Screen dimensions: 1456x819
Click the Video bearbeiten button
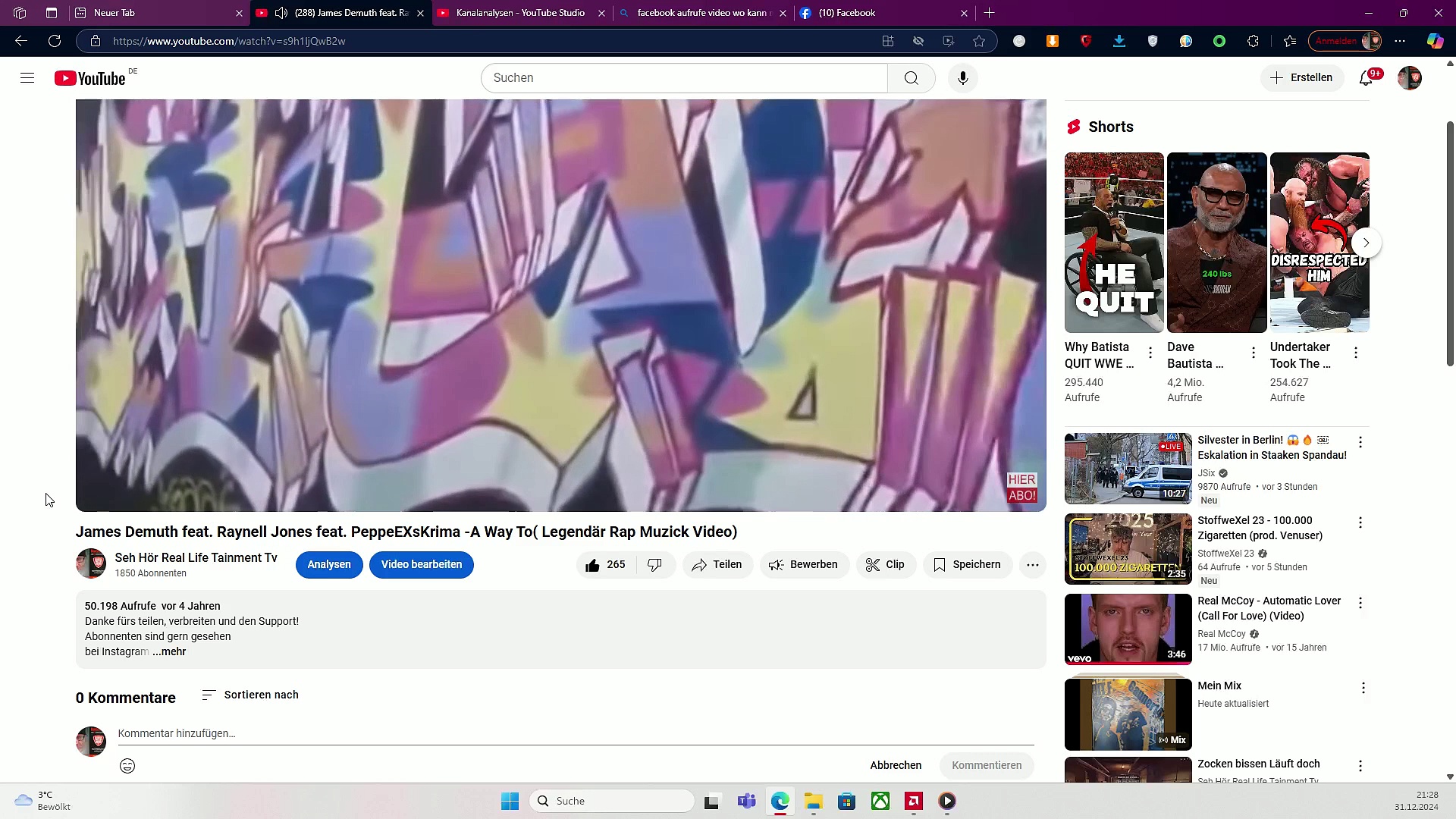tap(421, 565)
